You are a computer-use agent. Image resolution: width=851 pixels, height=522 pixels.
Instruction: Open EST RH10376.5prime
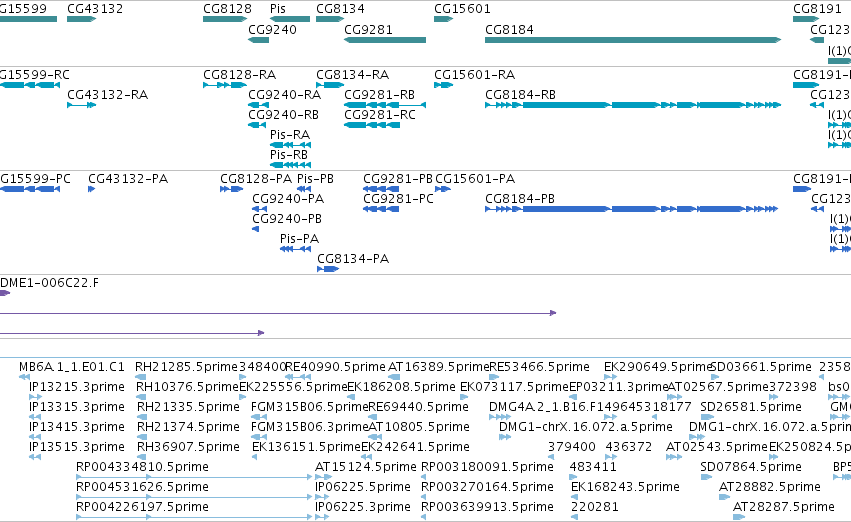pos(187,387)
